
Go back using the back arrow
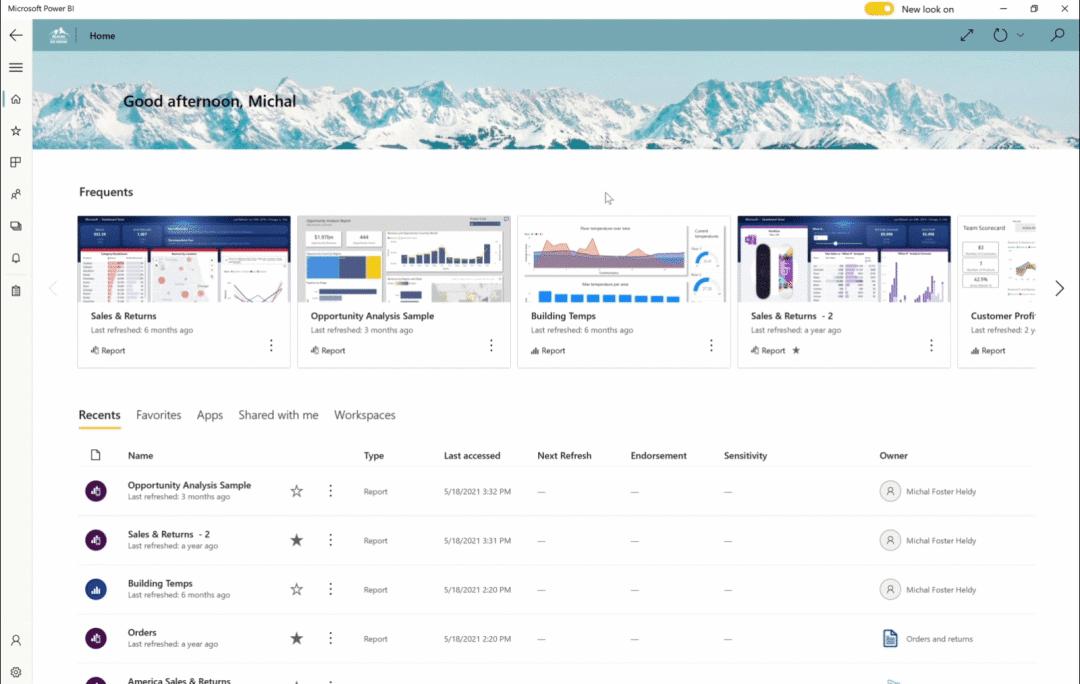[16, 35]
